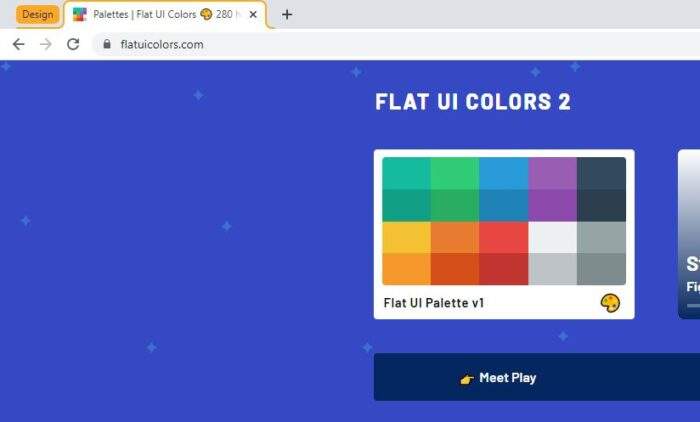The width and height of the screenshot is (700, 422).
Task: Pick the orange swatch in bottom row
Action: coord(406,269)
